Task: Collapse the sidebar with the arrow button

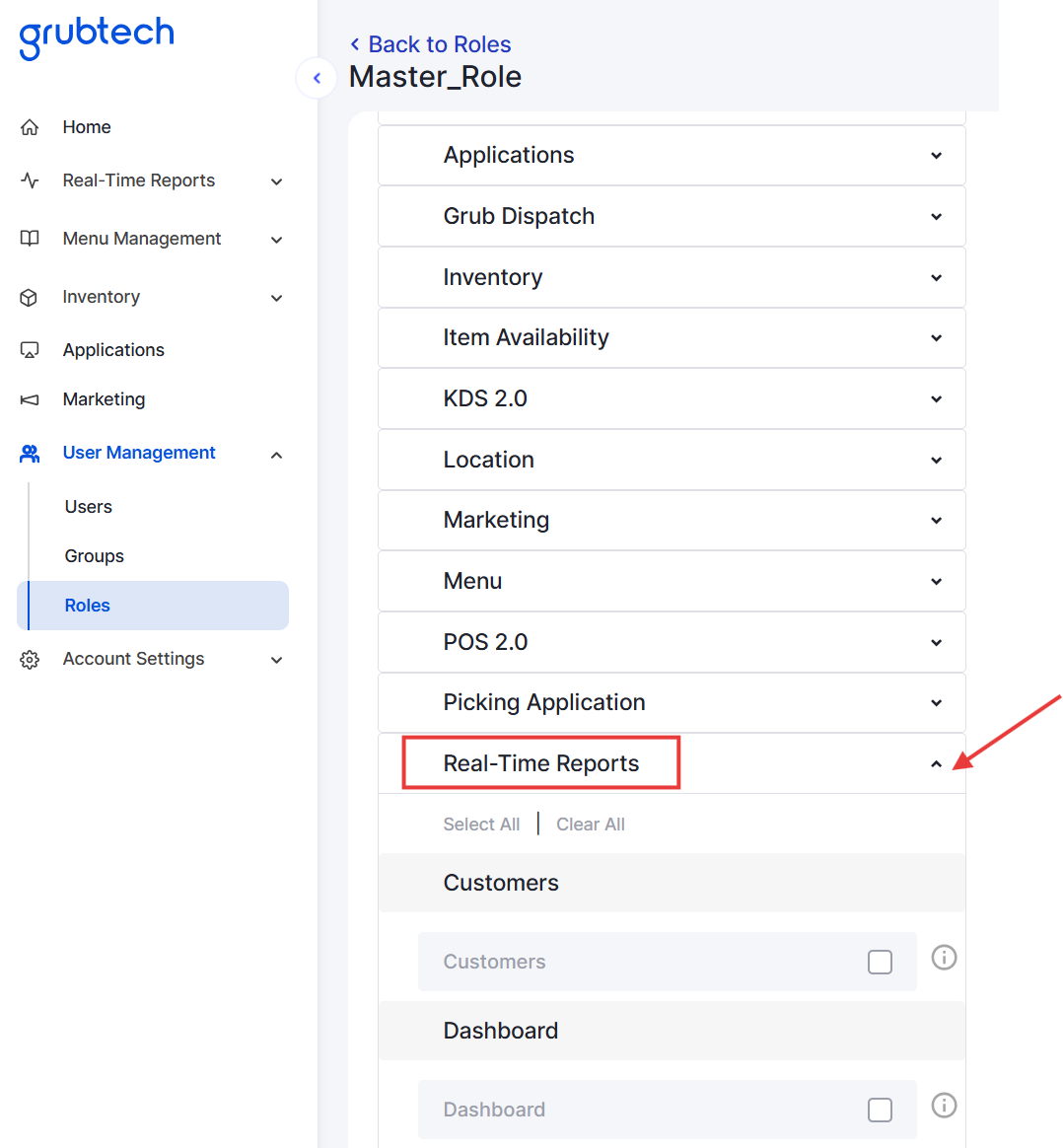Action: [x=317, y=78]
